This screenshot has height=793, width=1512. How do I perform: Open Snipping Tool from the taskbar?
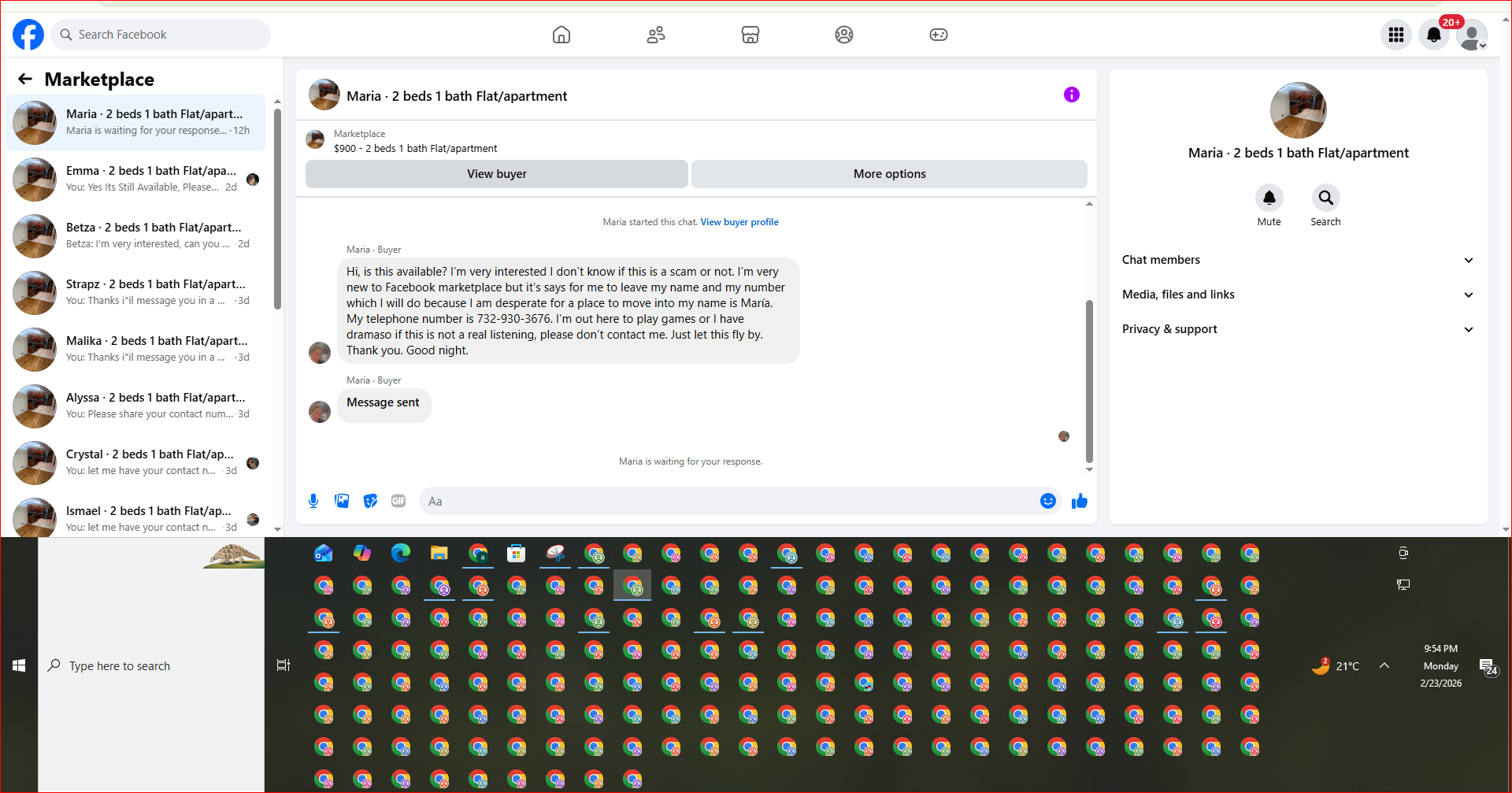pos(555,554)
